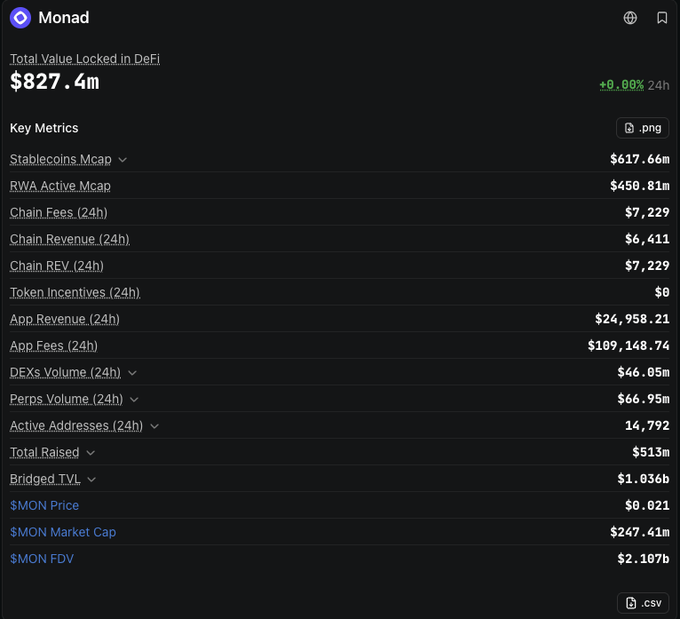
Task: Click the $450.81m RWA value
Action: click(640, 186)
